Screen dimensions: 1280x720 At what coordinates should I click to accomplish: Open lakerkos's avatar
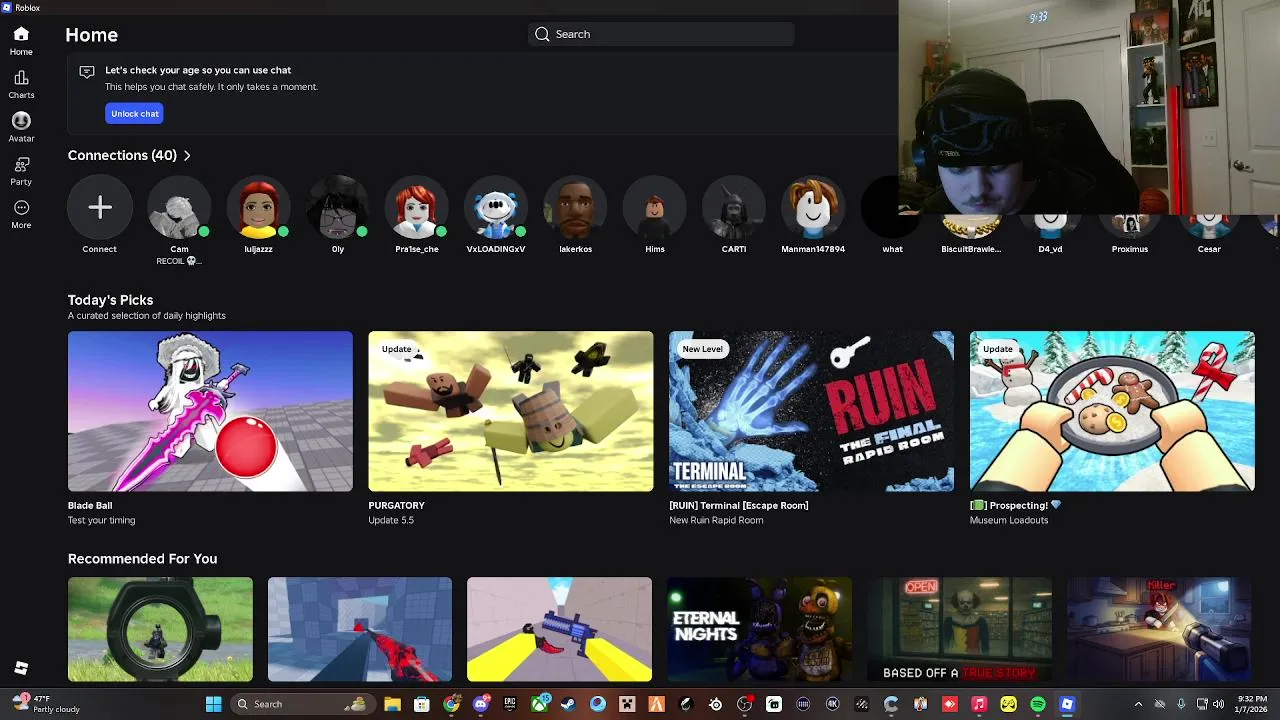(x=575, y=207)
